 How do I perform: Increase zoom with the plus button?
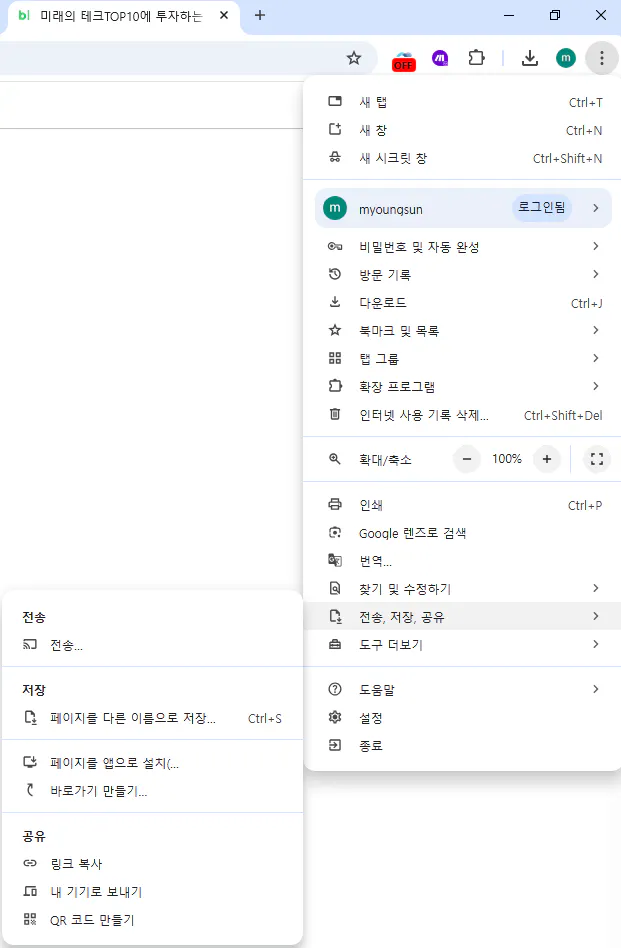(547, 459)
